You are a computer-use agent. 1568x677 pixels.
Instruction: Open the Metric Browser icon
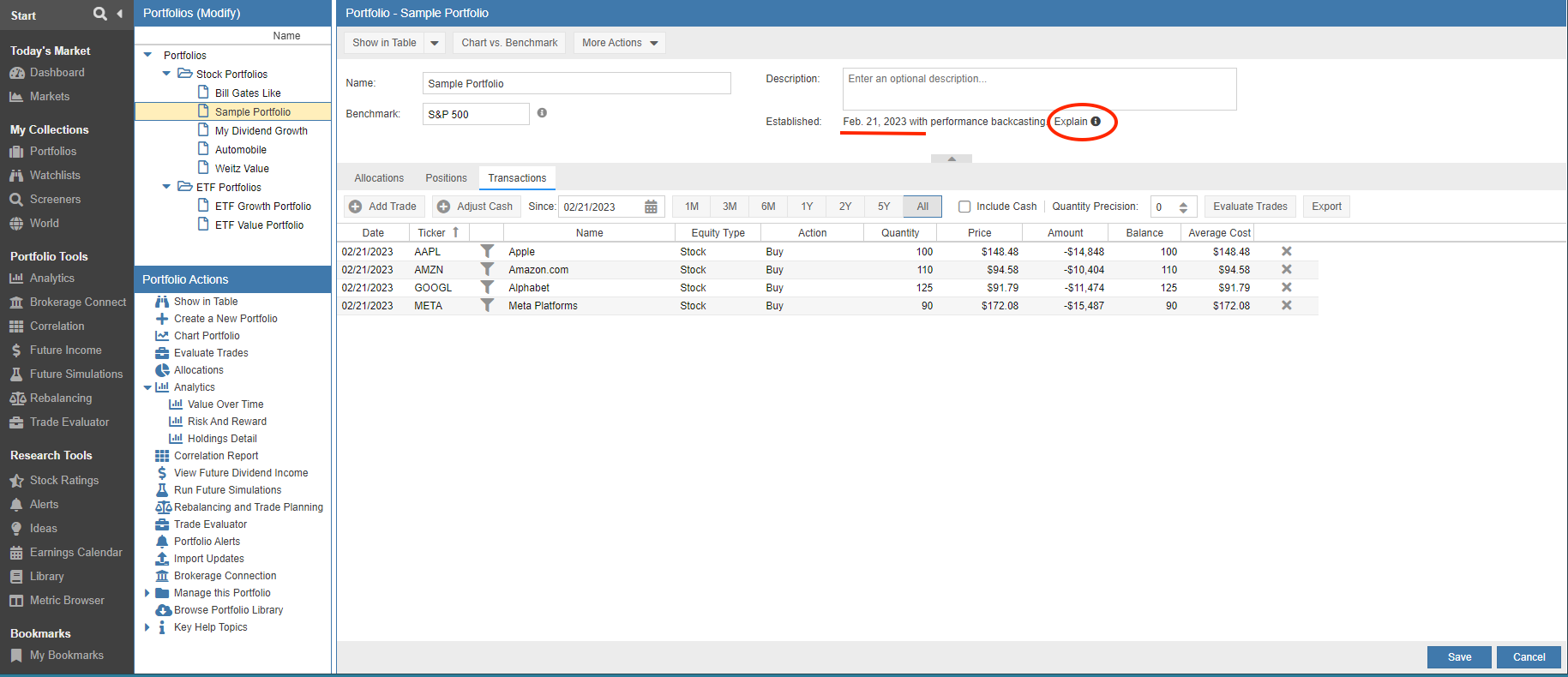point(16,601)
